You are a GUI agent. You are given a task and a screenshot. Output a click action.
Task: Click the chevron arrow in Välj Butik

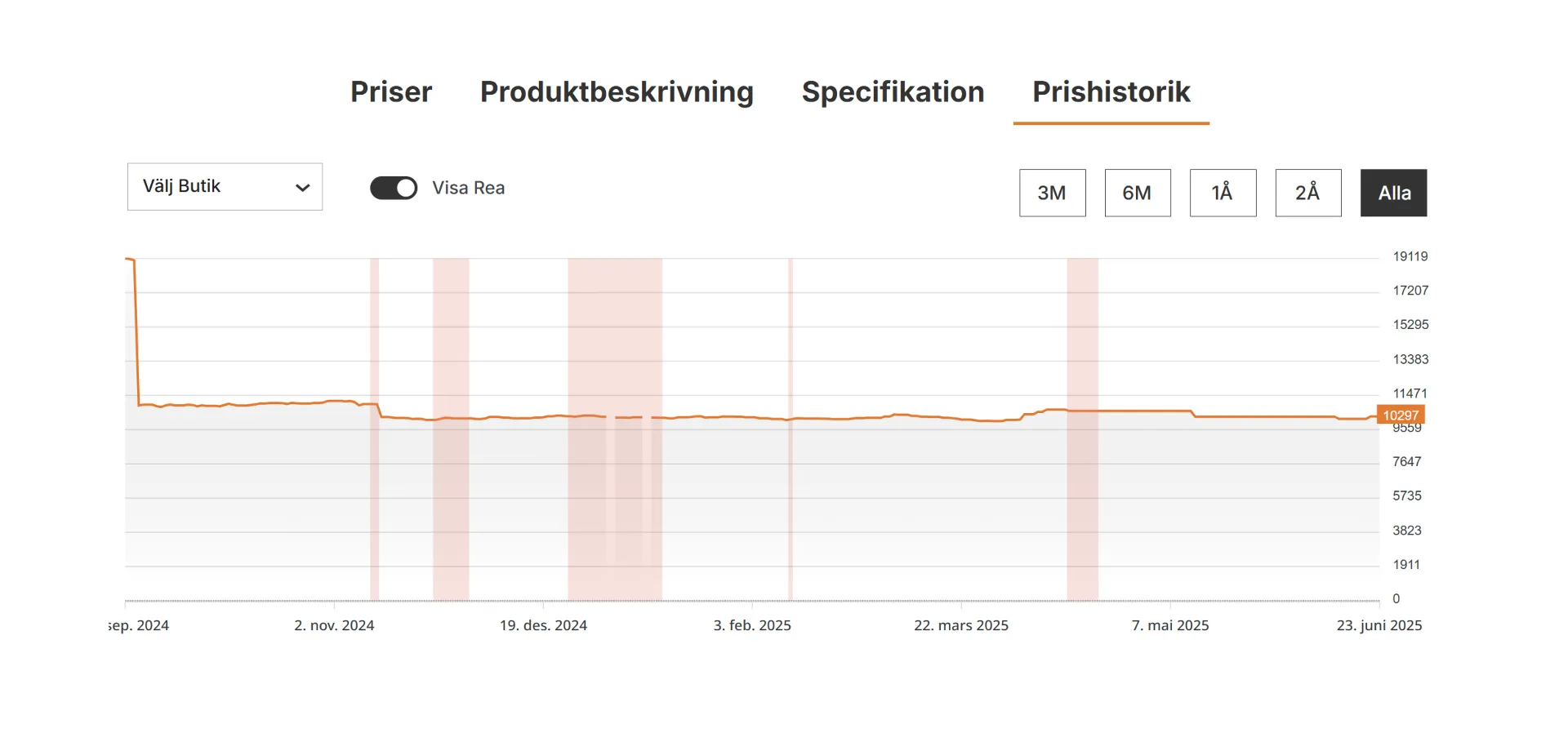[x=302, y=188]
